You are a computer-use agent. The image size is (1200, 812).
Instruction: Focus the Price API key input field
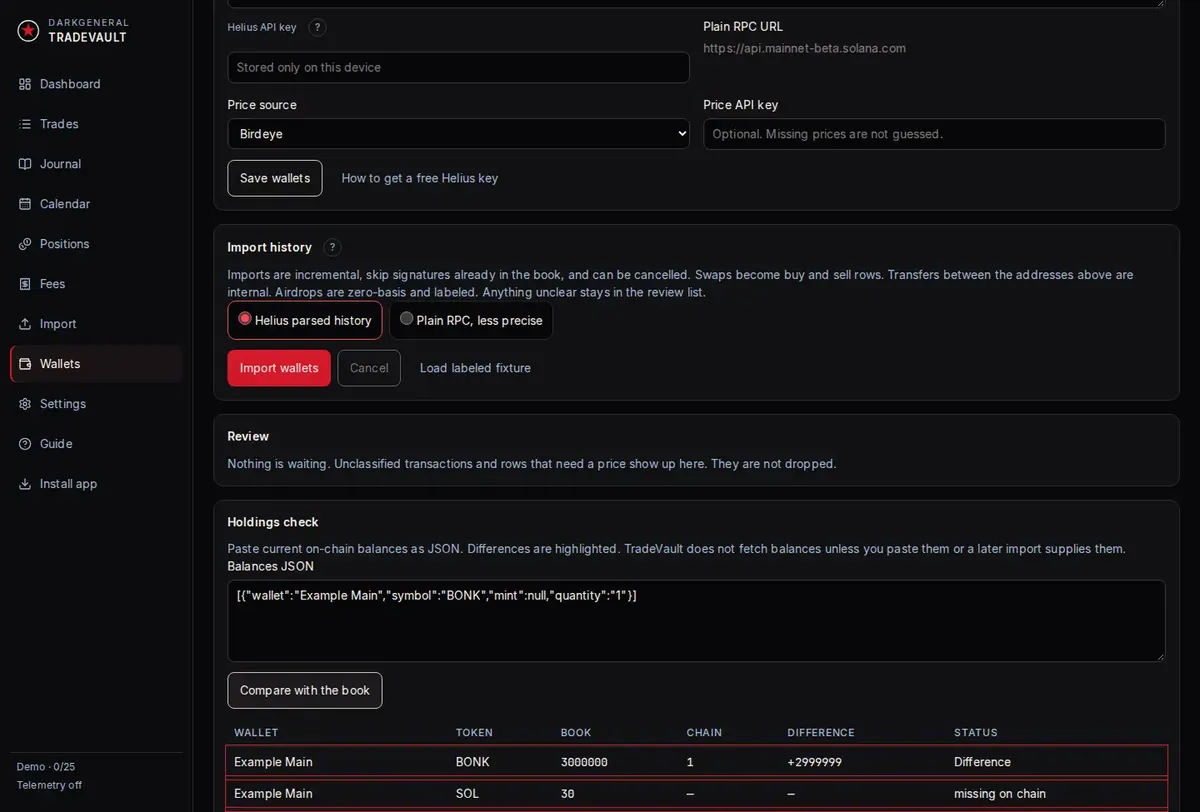coord(934,134)
